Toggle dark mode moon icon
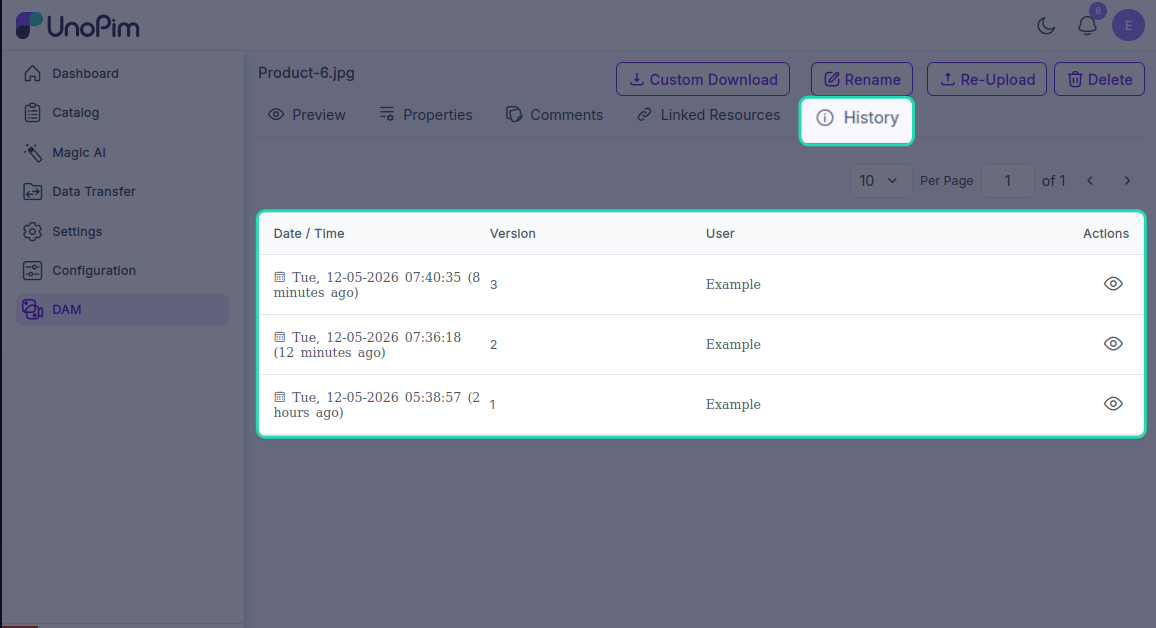 [x=1045, y=26]
